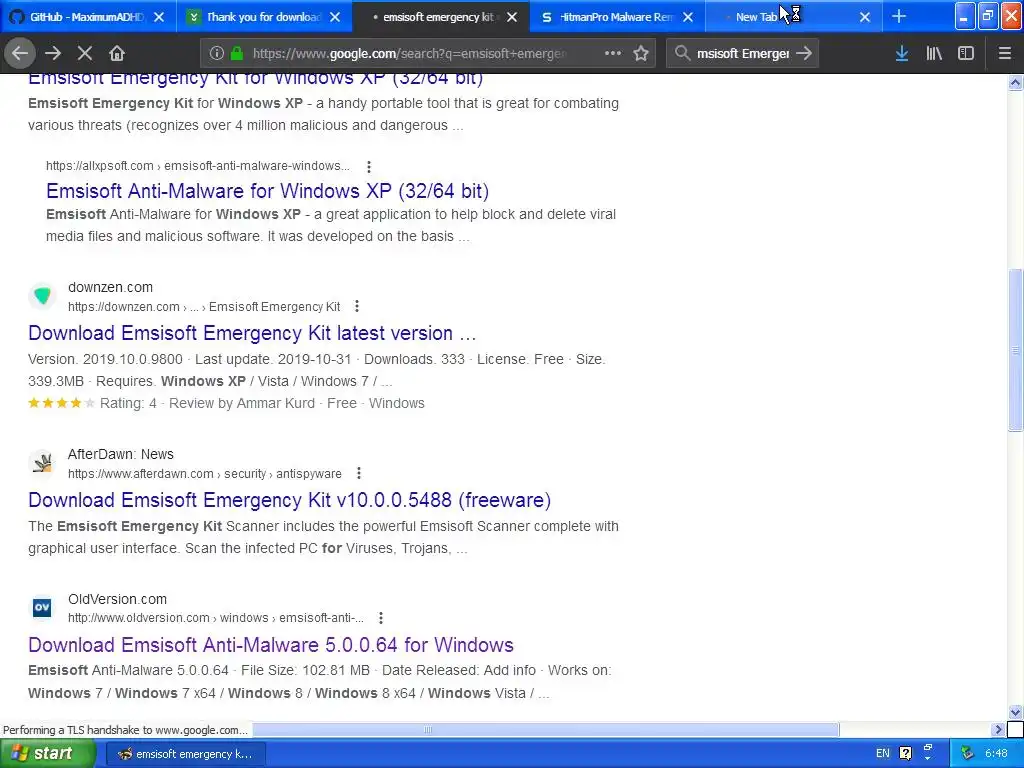Click the downzen.com site name
Image resolution: width=1024 pixels, height=768 pixels.
coord(110,287)
